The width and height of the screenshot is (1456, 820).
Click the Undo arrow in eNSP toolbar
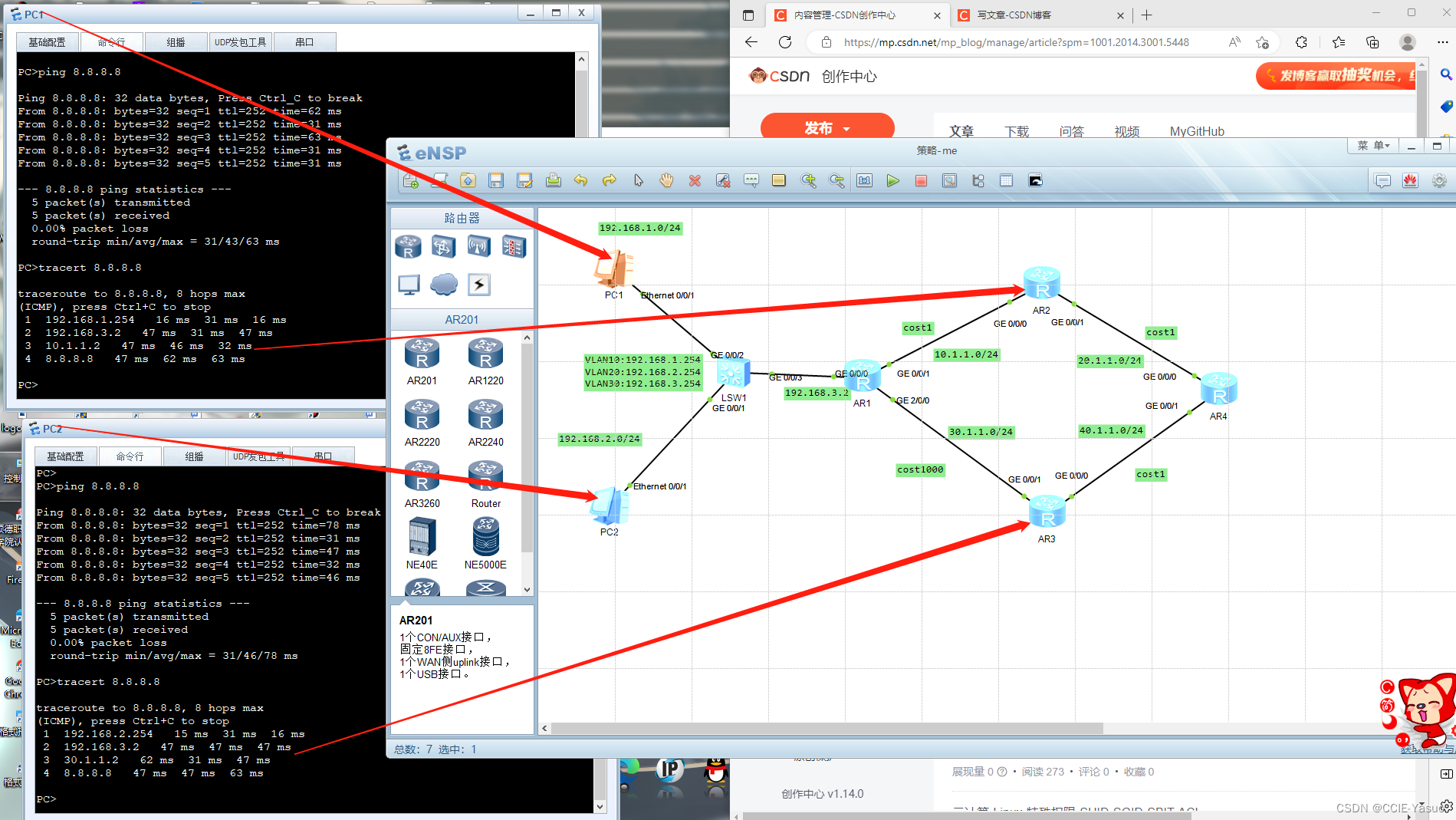coord(581,181)
